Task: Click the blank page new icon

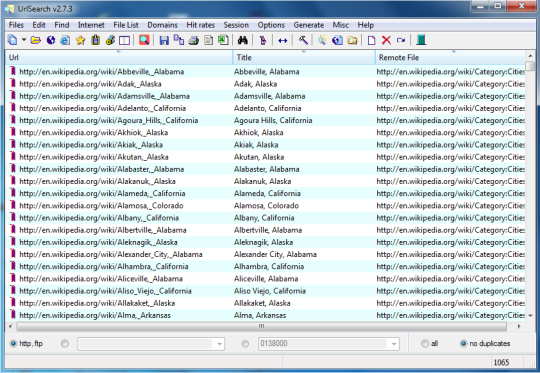Action: coord(371,40)
